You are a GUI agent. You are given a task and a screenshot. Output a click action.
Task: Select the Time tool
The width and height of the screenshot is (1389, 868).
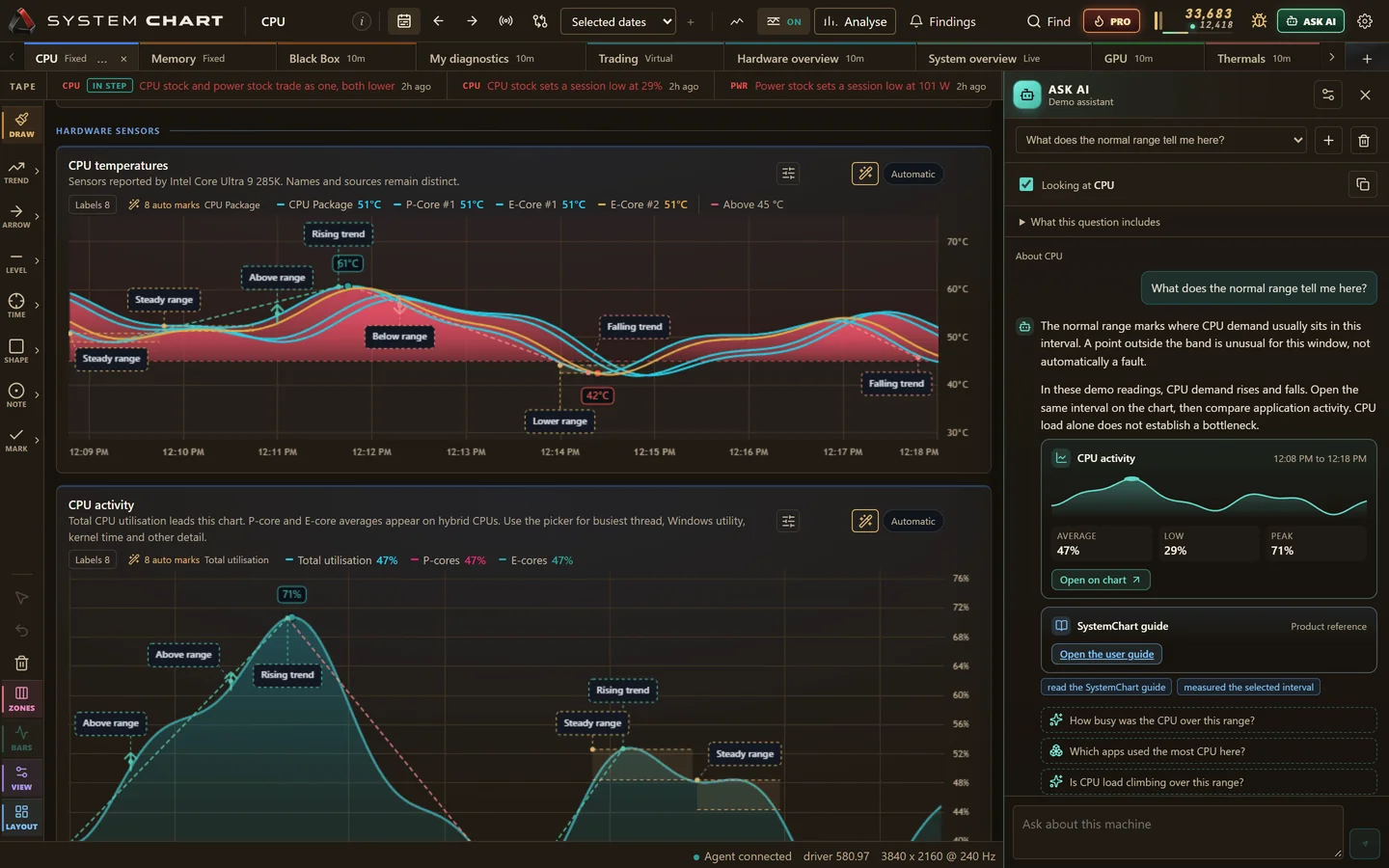coord(16,306)
